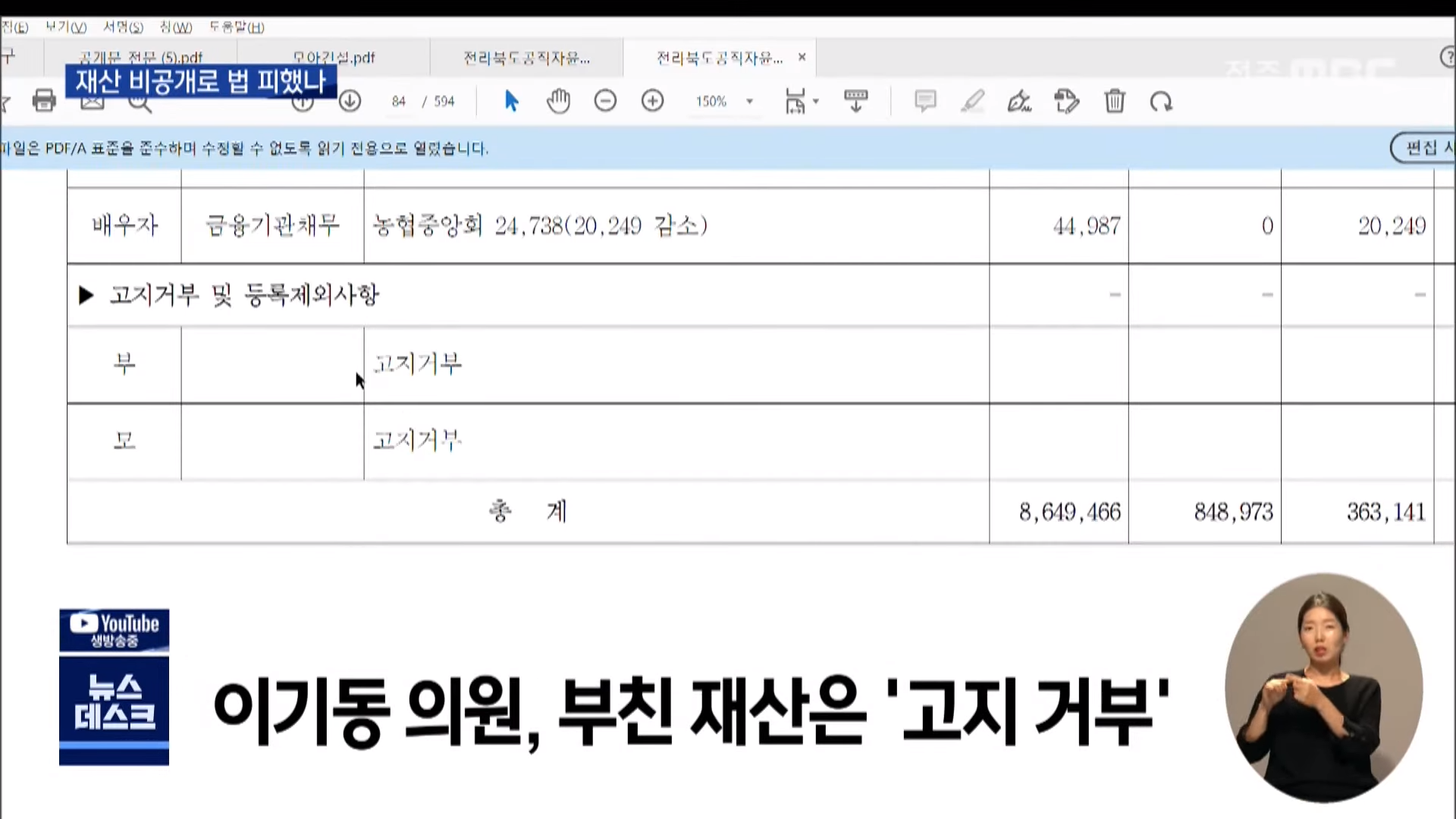
Task: Click the scrolling mode toolbar icon
Action: pyautogui.click(x=856, y=101)
